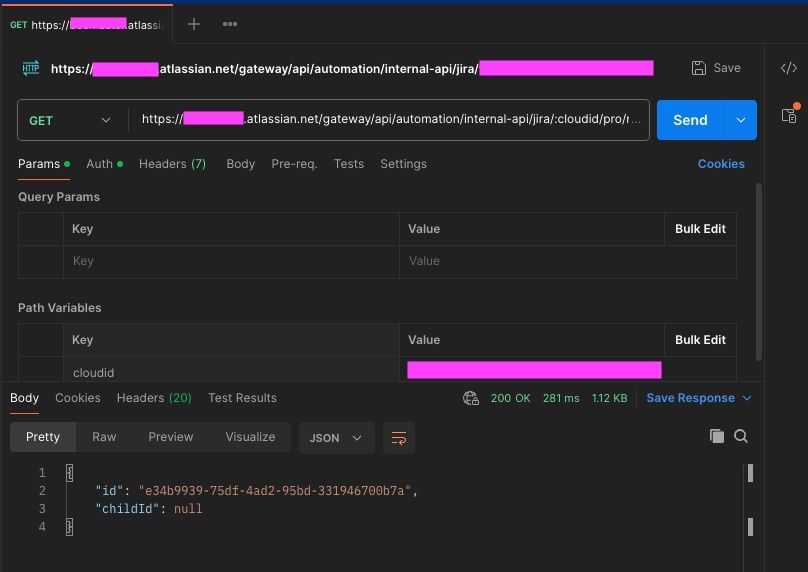Expand Save Response dropdown
The image size is (808, 572).
tap(747, 398)
